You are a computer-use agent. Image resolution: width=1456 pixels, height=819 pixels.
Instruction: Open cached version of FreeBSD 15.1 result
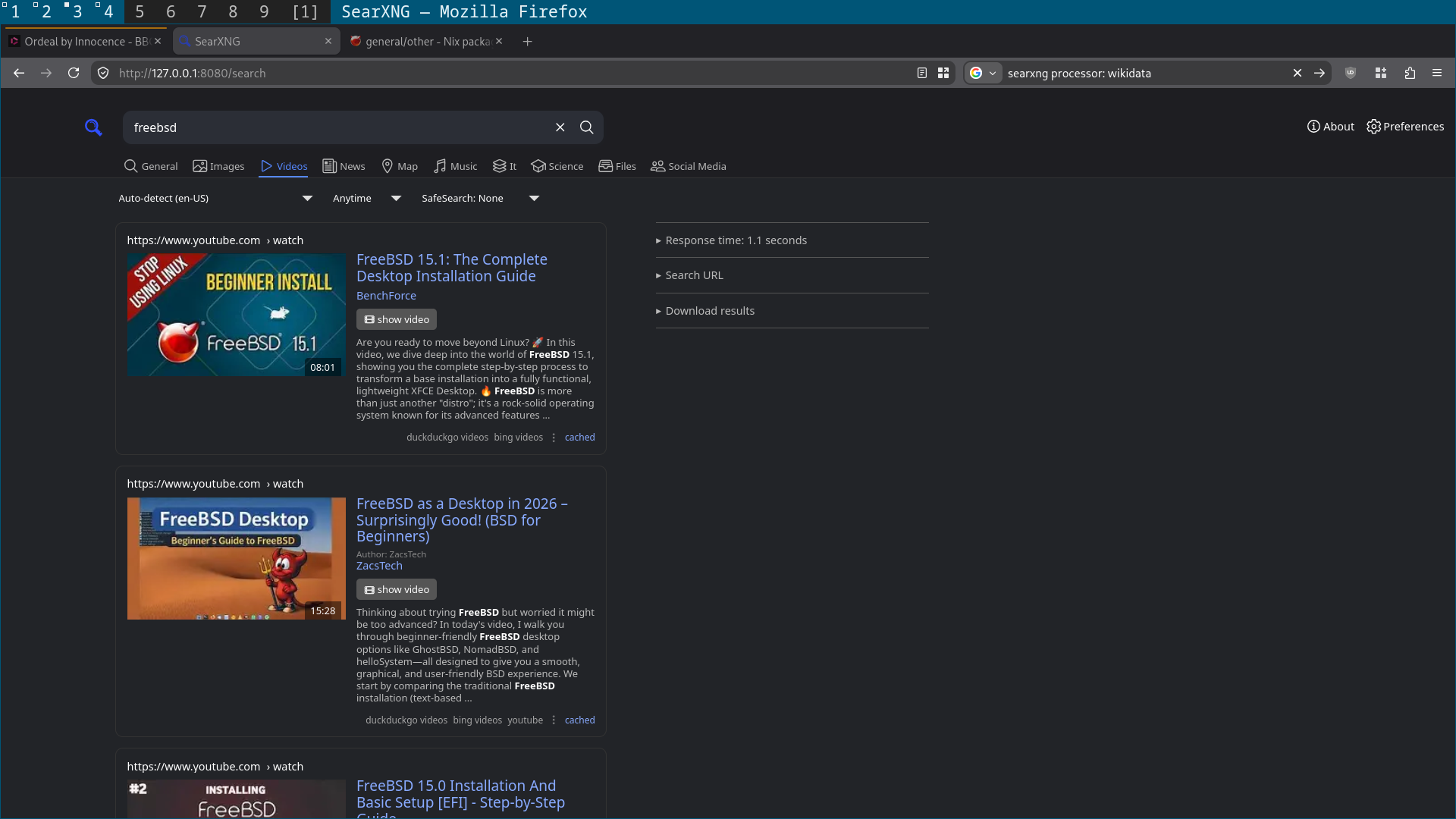click(579, 438)
